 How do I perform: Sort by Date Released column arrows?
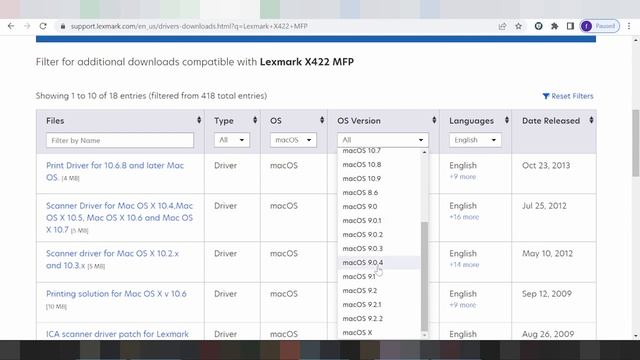[x=591, y=120]
